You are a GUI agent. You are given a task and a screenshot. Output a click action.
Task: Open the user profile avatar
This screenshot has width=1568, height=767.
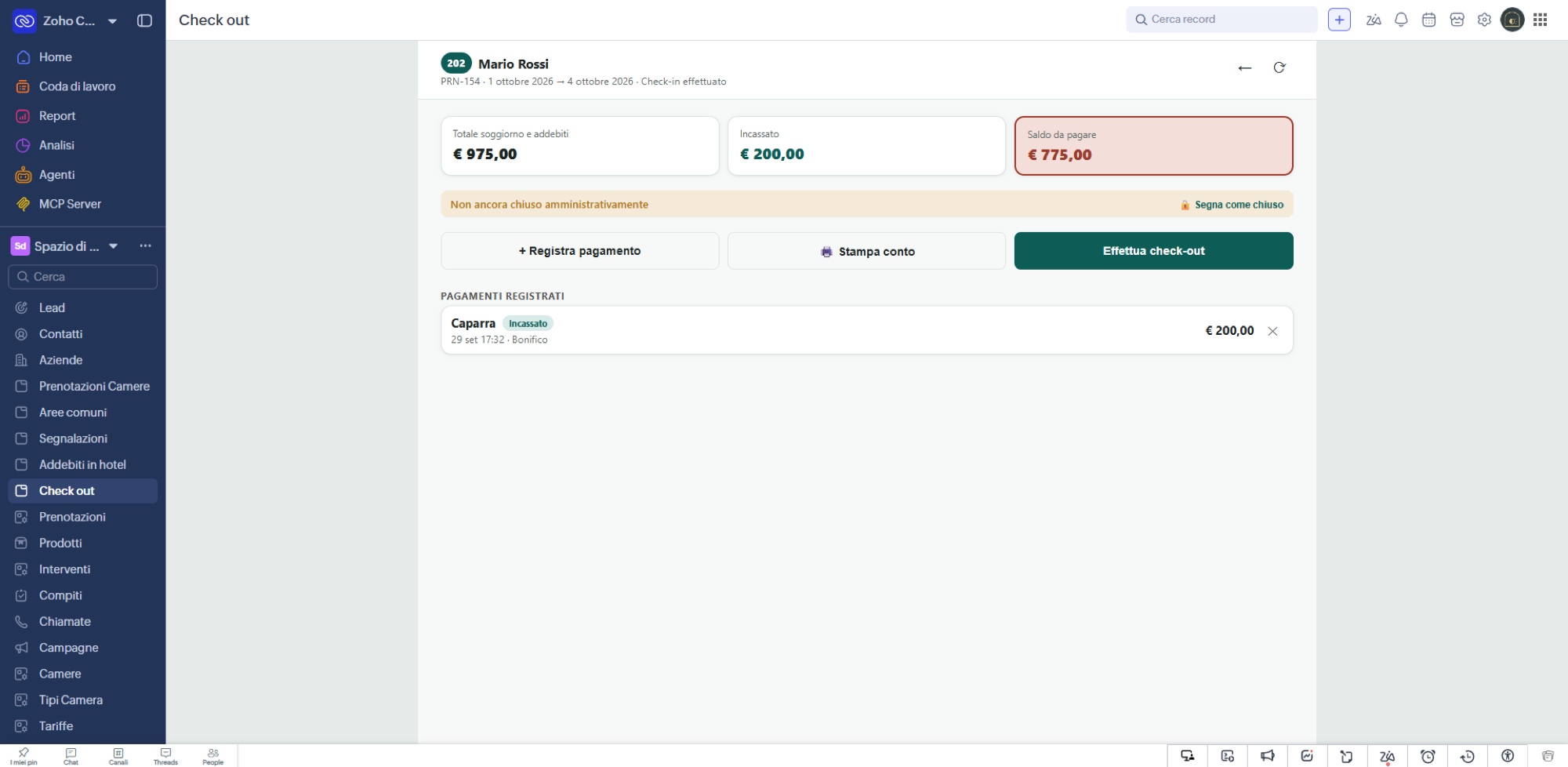click(x=1512, y=20)
